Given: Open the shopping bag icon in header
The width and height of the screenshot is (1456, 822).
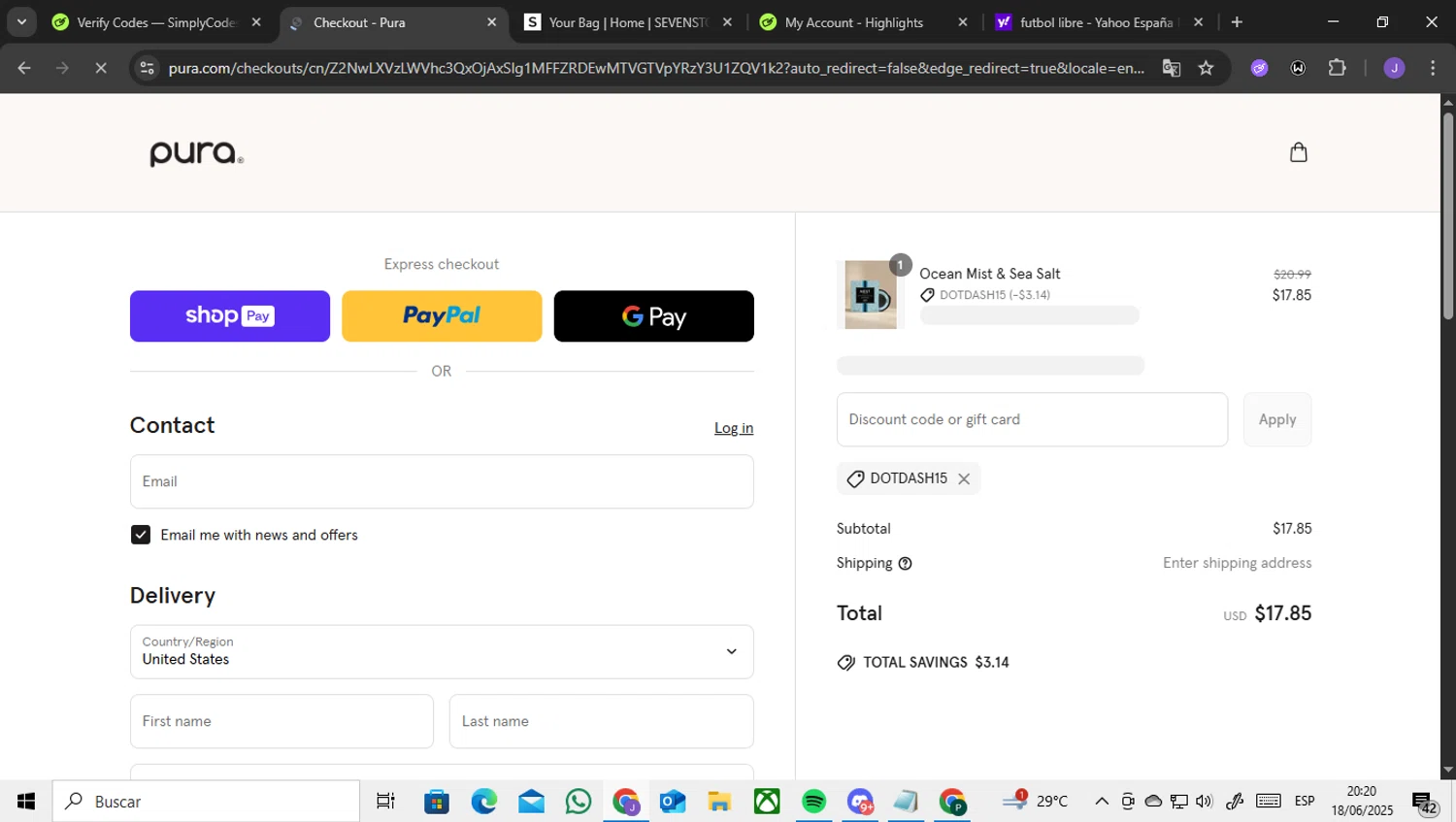Looking at the screenshot, I should point(1298,152).
